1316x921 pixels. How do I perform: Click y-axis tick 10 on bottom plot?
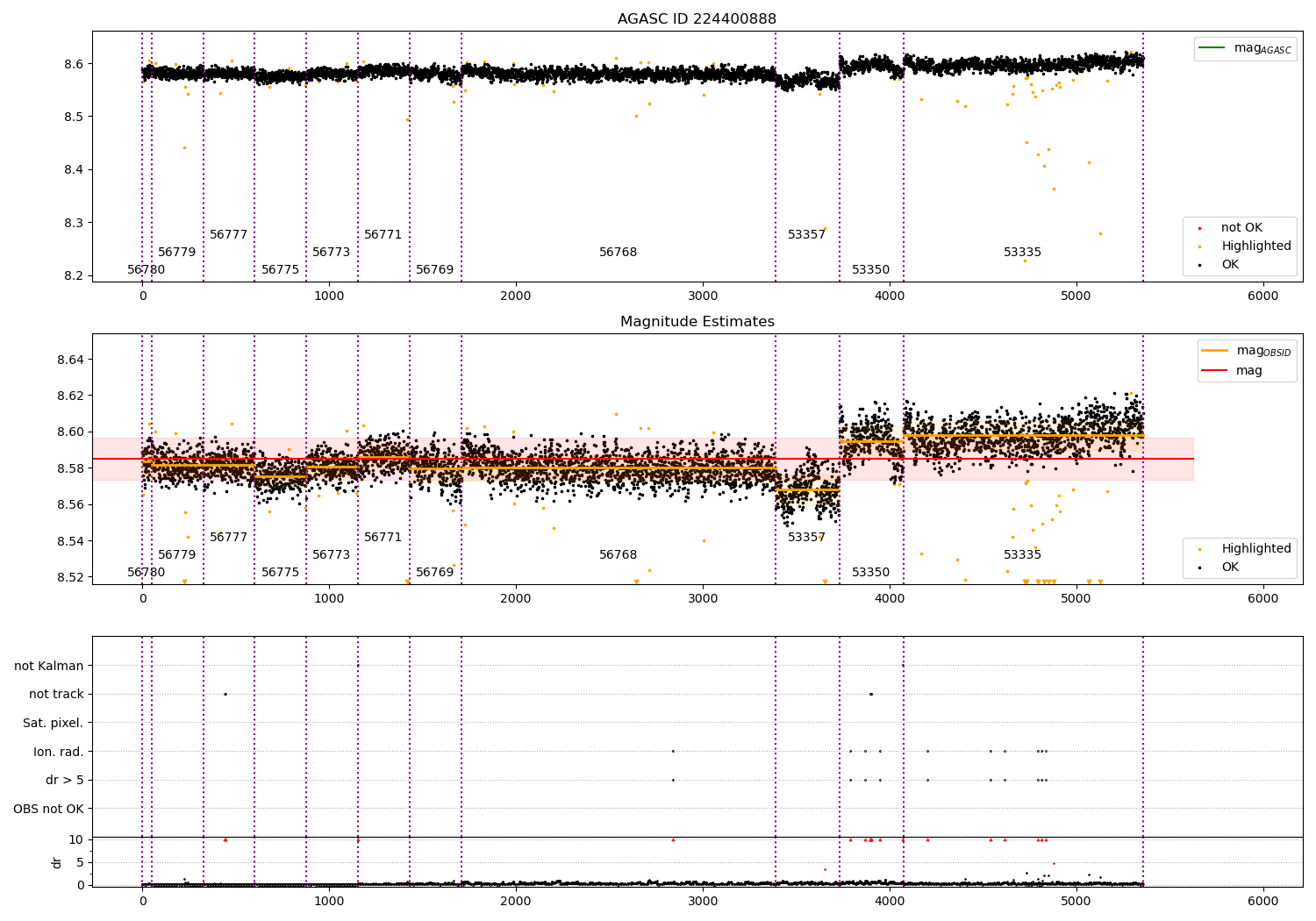point(76,839)
